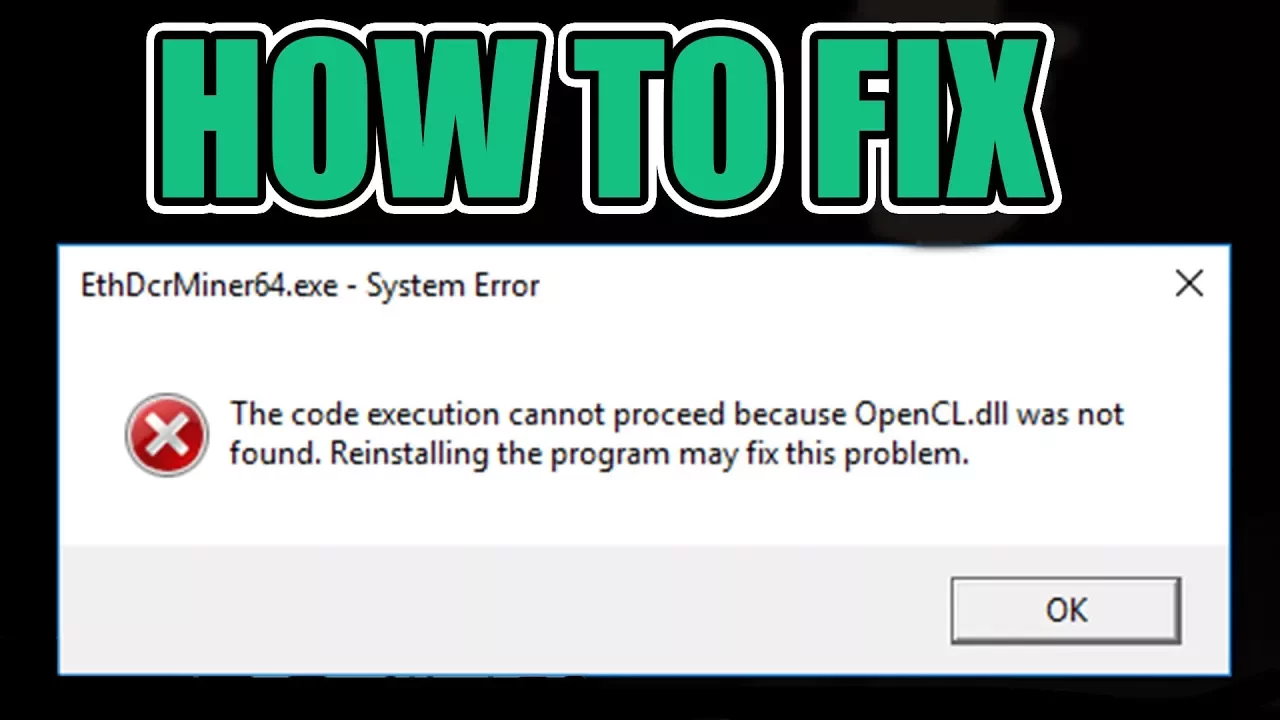
Task: Click the gray footer area beside OK
Action: [500, 610]
